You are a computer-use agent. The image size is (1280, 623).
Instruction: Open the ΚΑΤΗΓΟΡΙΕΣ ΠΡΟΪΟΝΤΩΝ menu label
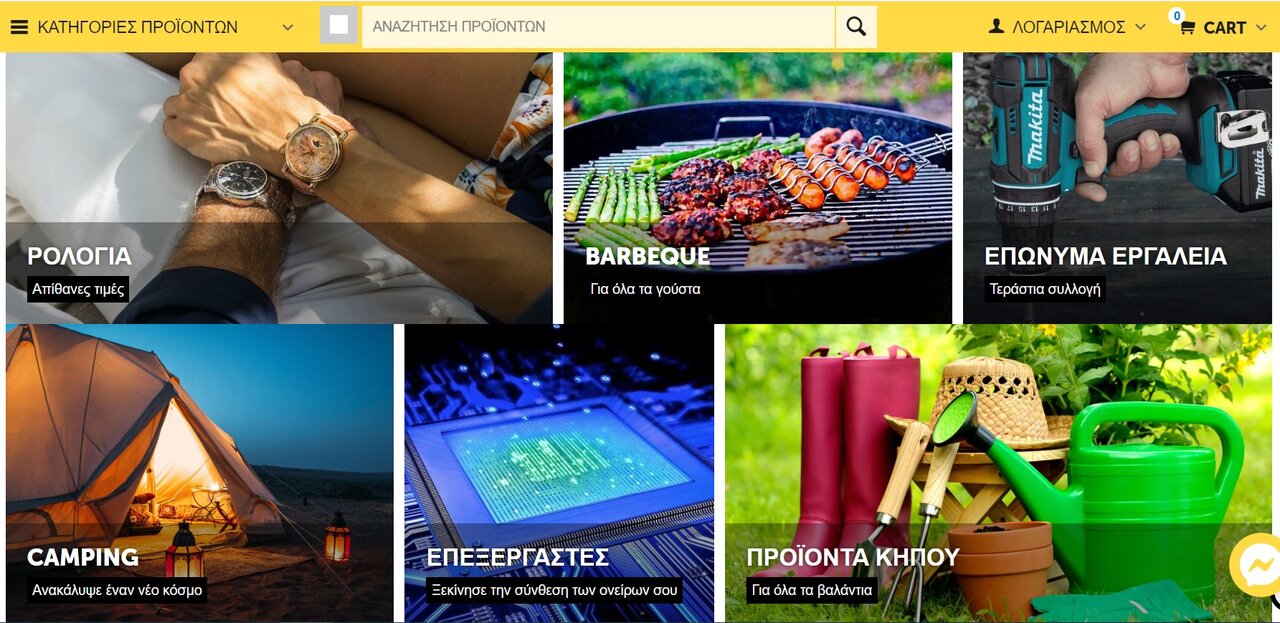tap(138, 27)
